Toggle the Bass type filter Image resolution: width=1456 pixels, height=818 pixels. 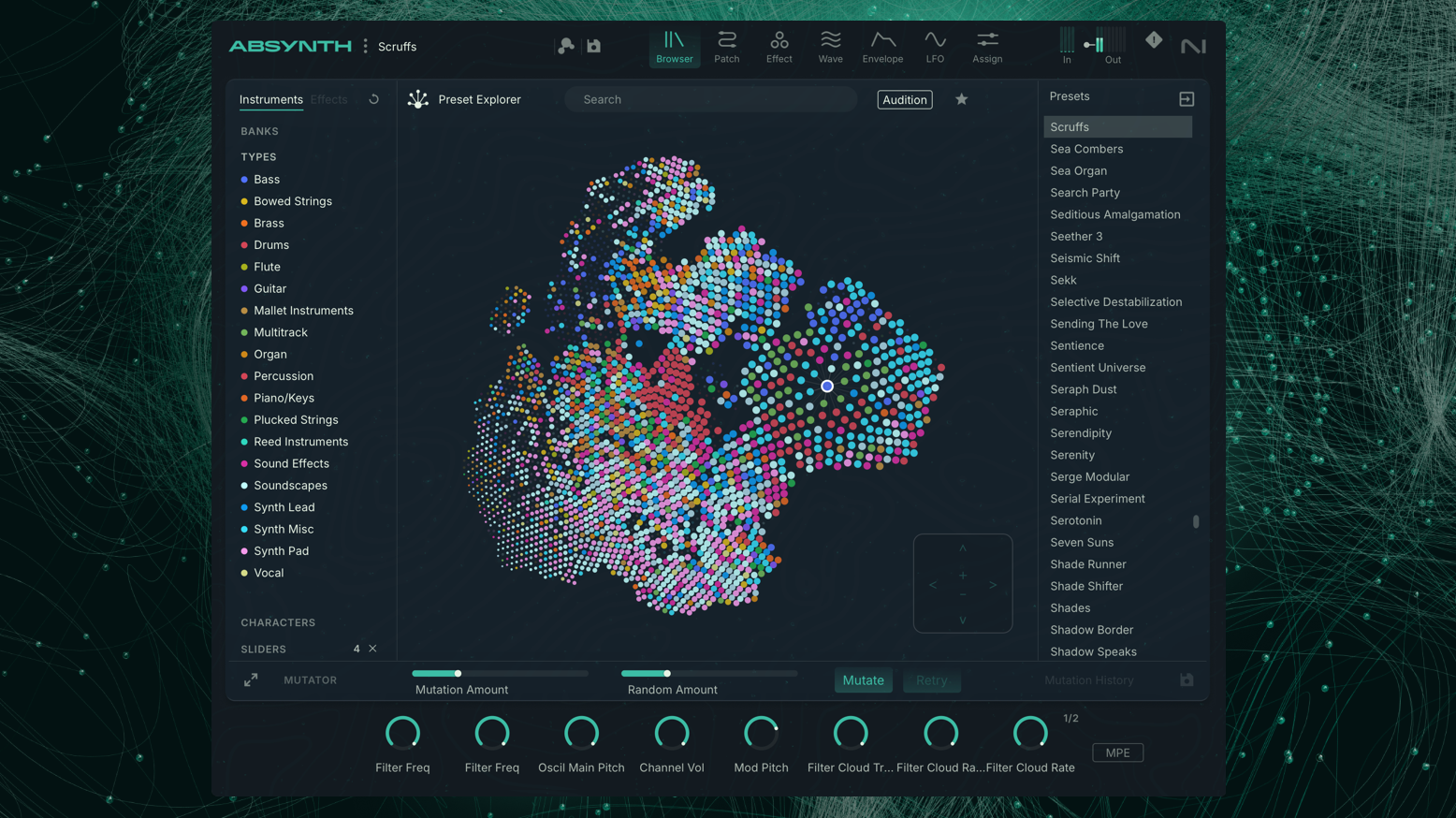(267, 179)
